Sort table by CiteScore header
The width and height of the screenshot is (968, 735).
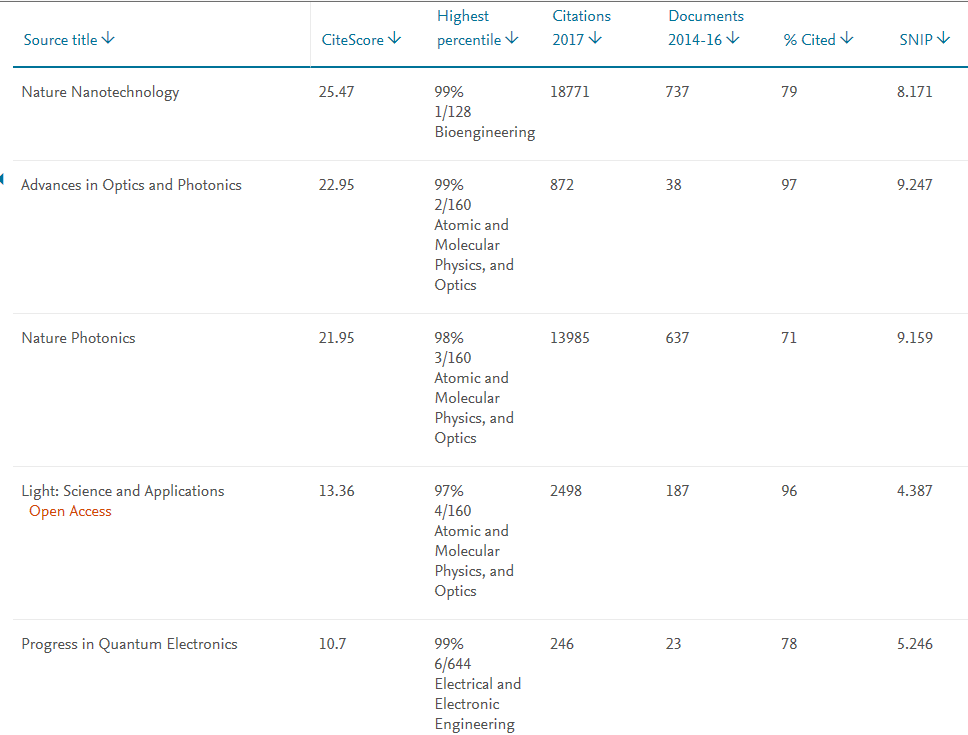pos(361,39)
